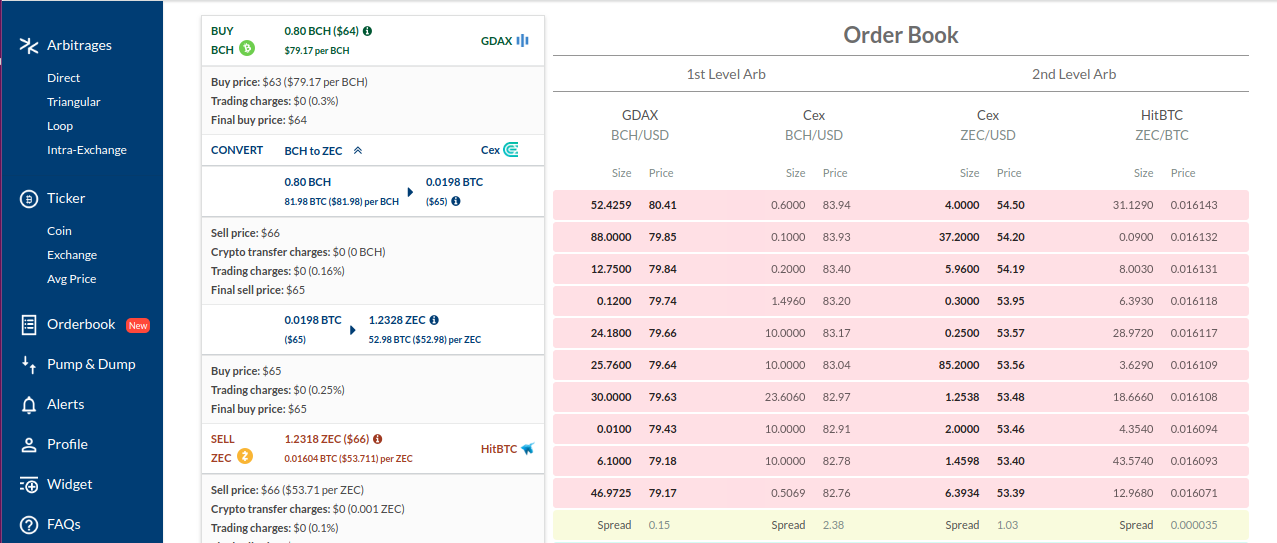1277x543 pixels.
Task: Collapse the BCH to ZEC convert section
Action: pyautogui.click(x=358, y=150)
